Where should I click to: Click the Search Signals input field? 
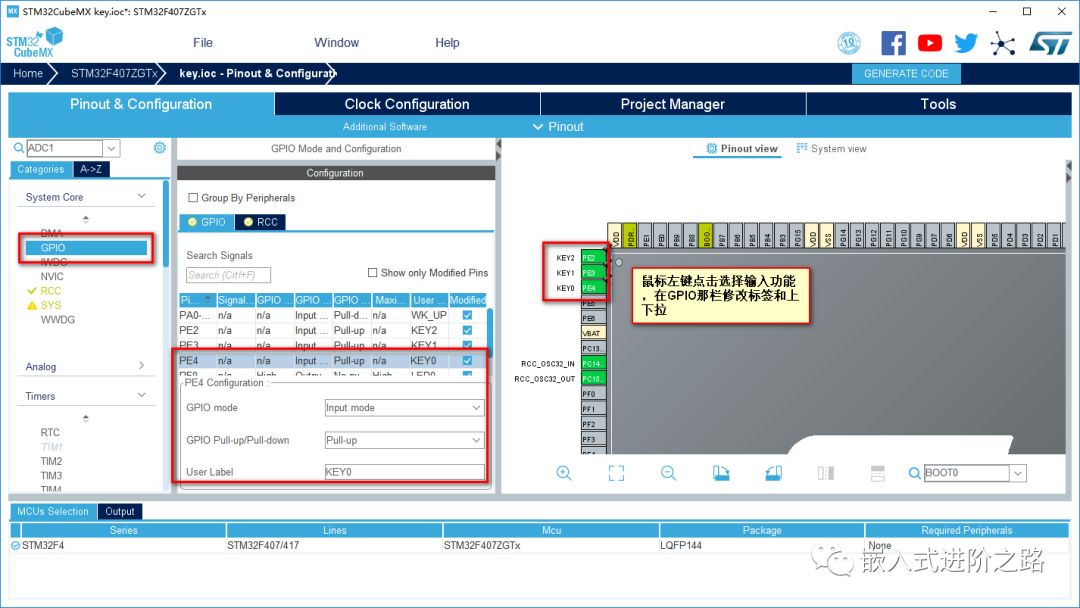click(x=228, y=275)
